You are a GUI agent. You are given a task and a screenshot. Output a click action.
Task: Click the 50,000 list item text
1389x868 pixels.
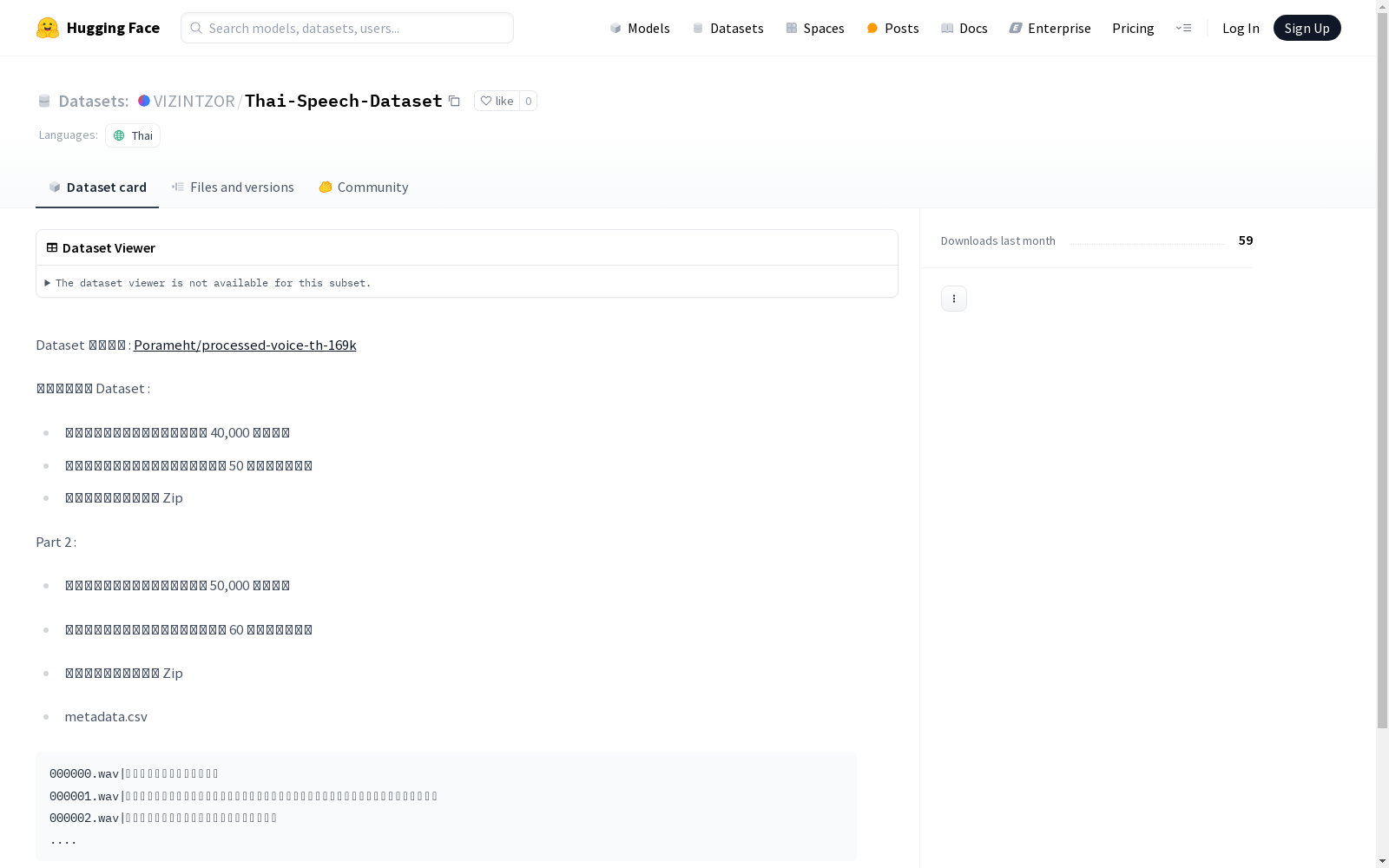coord(177,585)
